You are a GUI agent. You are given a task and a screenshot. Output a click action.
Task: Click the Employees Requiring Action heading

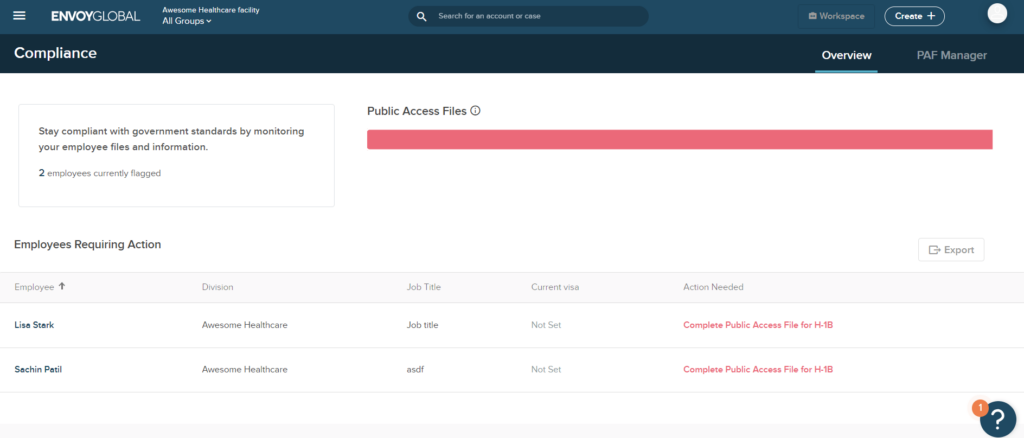(88, 245)
